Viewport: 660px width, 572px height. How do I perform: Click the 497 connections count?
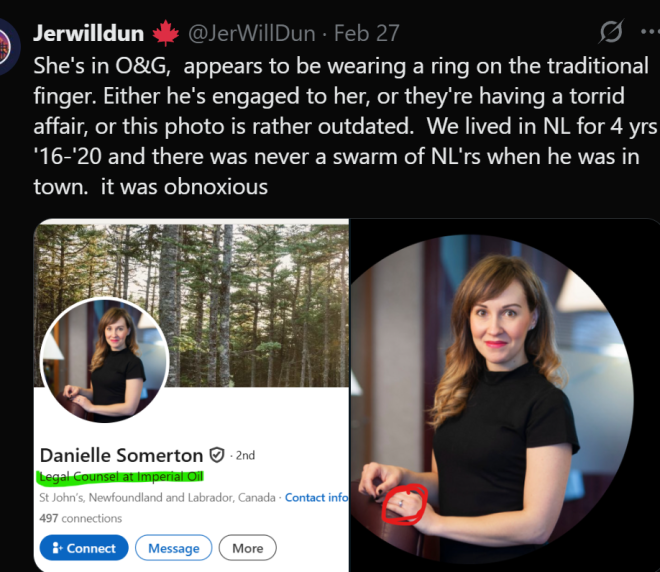[x=80, y=518]
